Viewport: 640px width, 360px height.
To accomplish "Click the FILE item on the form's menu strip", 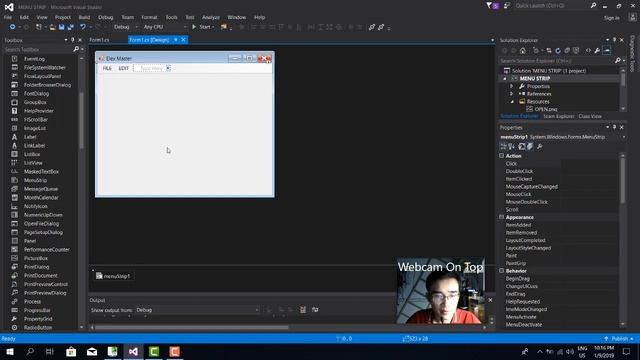I will point(107,68).
